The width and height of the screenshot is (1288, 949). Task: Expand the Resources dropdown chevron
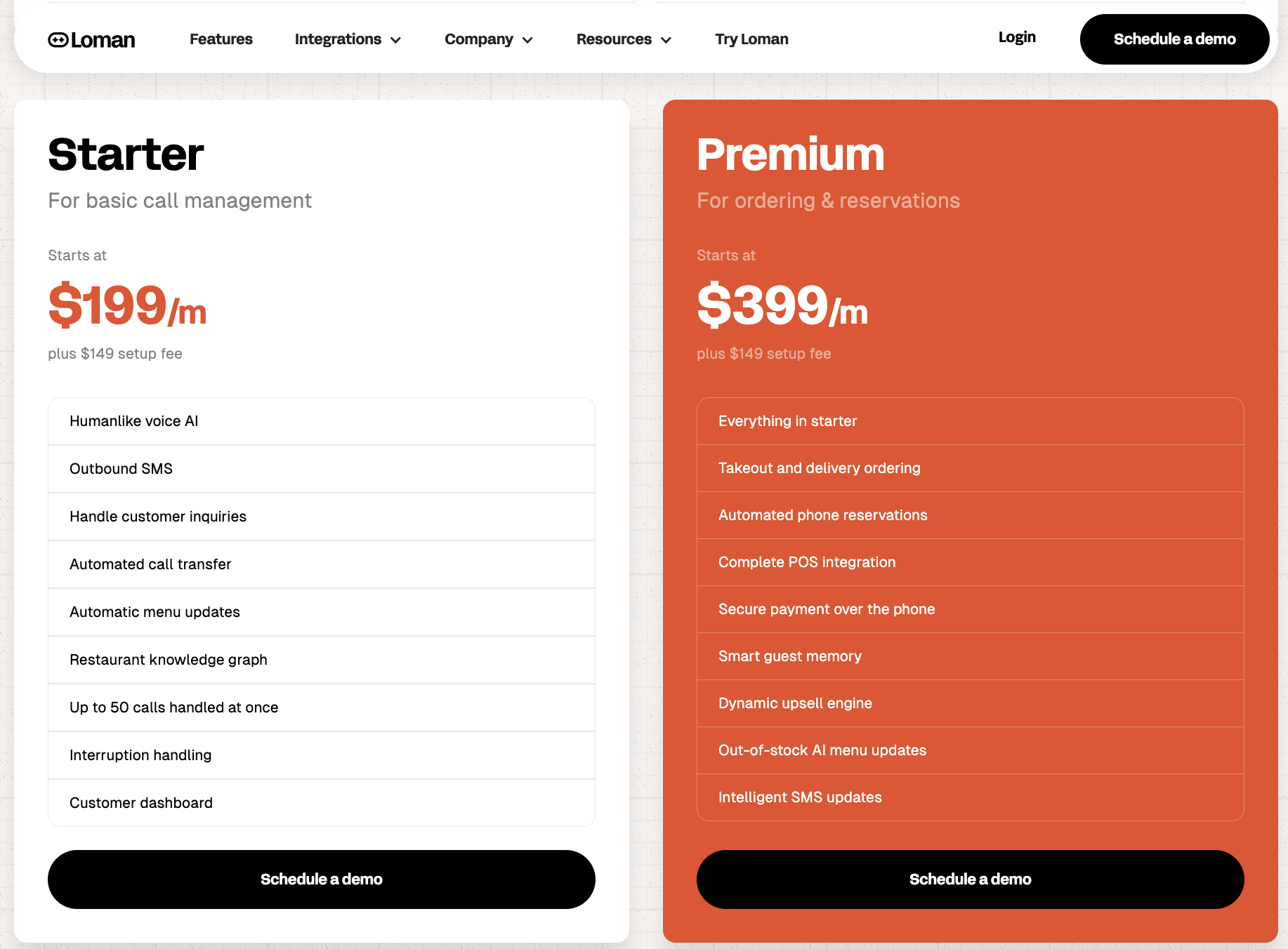click(666, 40)
